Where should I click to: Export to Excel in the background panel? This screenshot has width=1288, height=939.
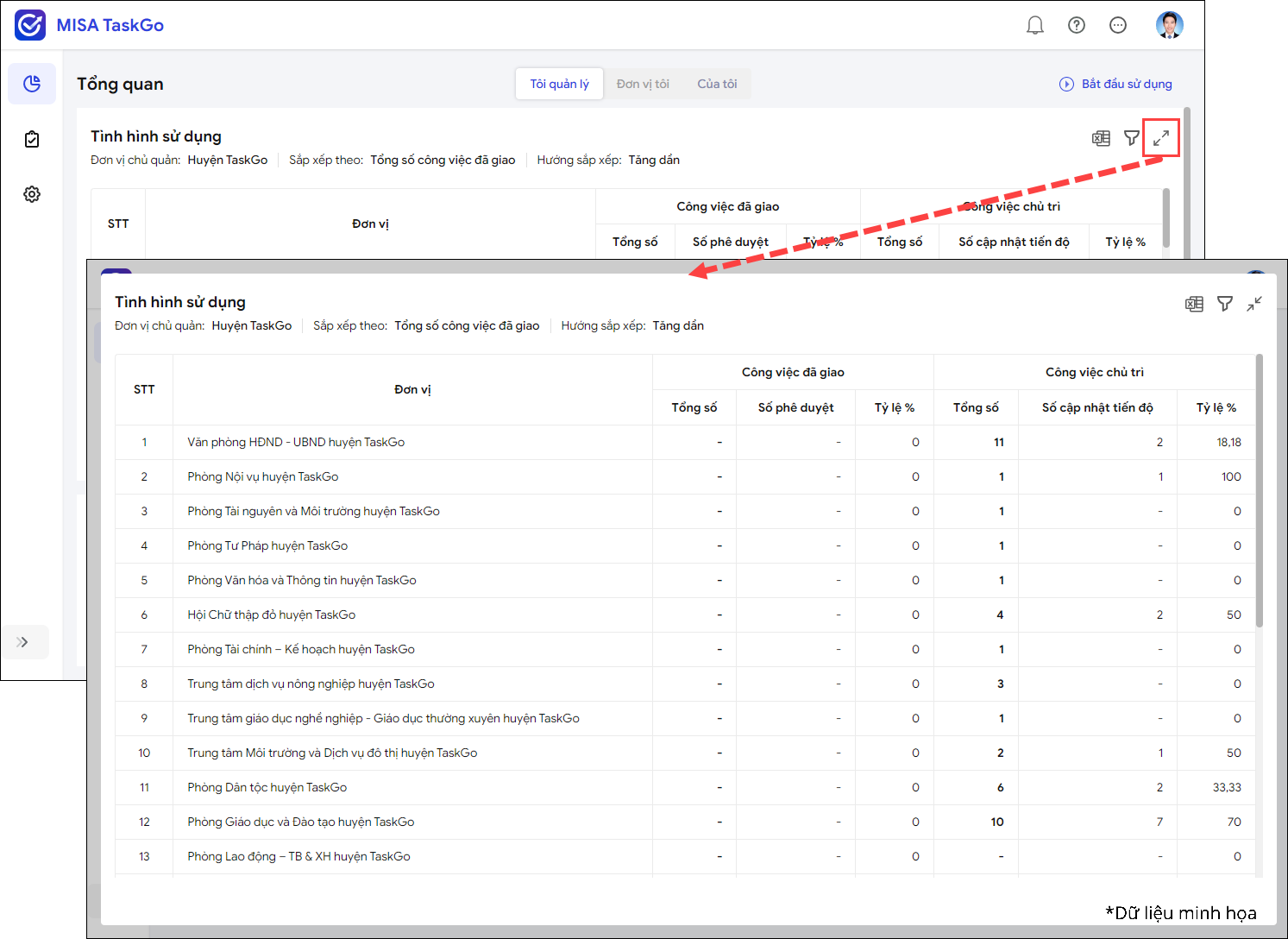pyautogui.click(x=1101, y=138)
